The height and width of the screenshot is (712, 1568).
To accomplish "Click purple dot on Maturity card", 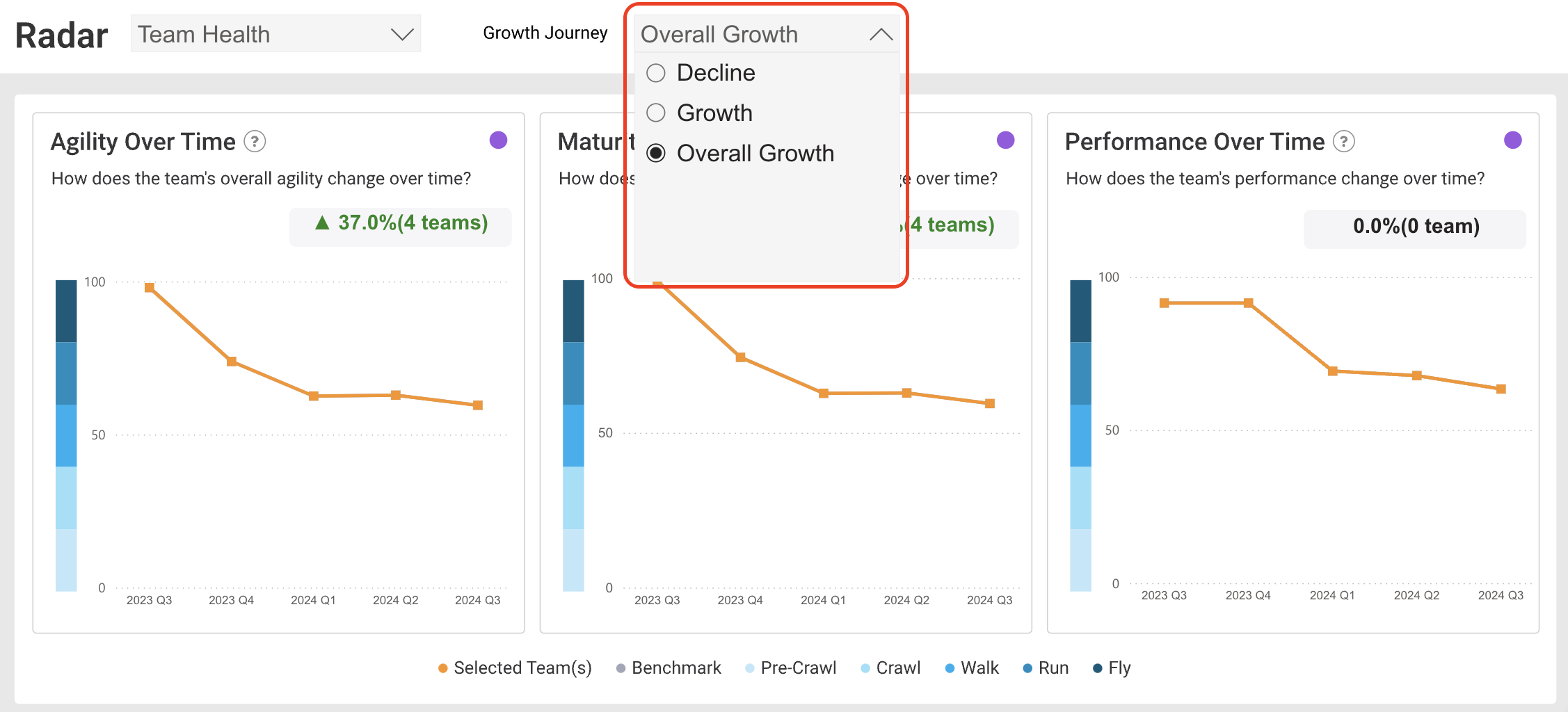I will (x=1005, y=140).
